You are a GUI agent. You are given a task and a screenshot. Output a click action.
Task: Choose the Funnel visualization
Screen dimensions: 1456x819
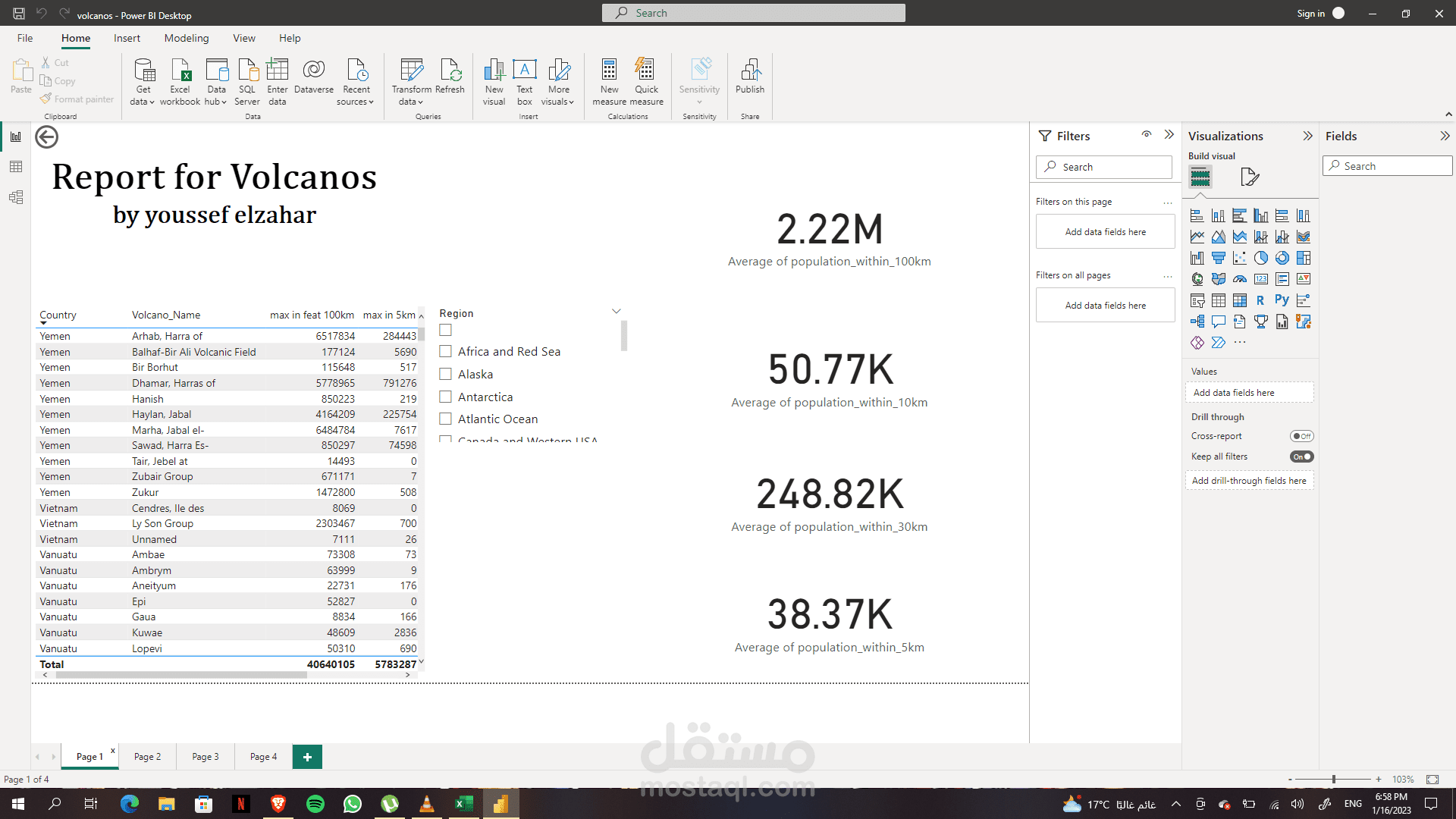pyautogui.click(x=1219, y=258)
